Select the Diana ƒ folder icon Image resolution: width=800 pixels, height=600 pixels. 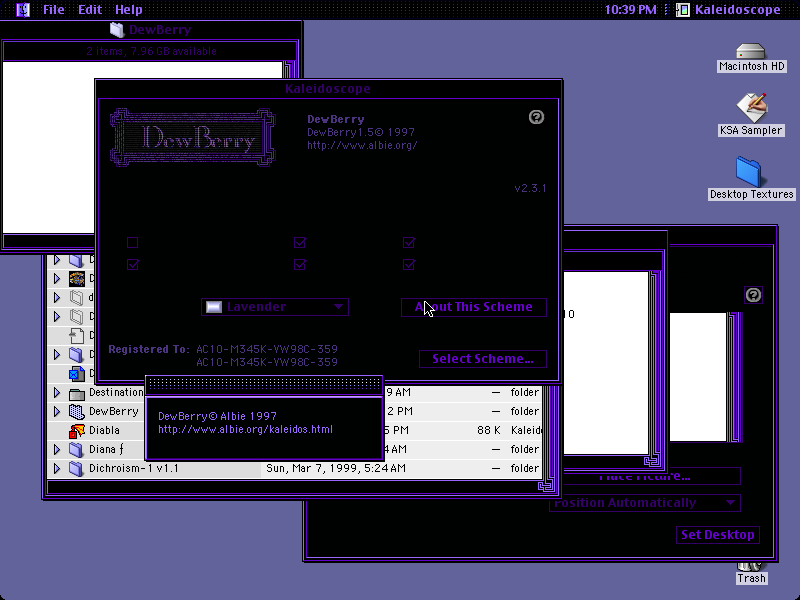[77, 449]
